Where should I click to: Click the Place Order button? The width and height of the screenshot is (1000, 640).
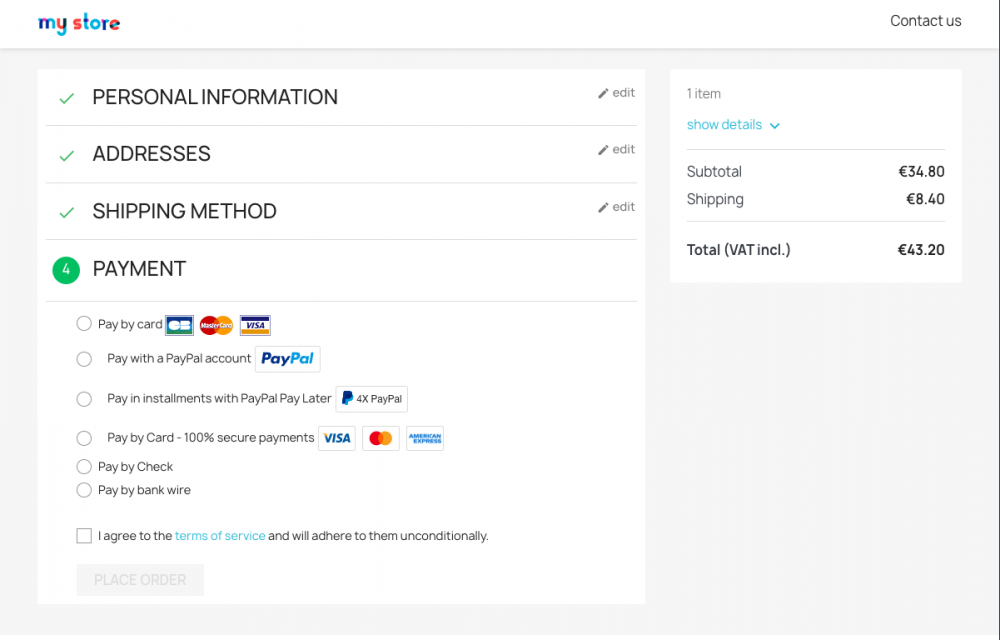(x=140, y=580)
